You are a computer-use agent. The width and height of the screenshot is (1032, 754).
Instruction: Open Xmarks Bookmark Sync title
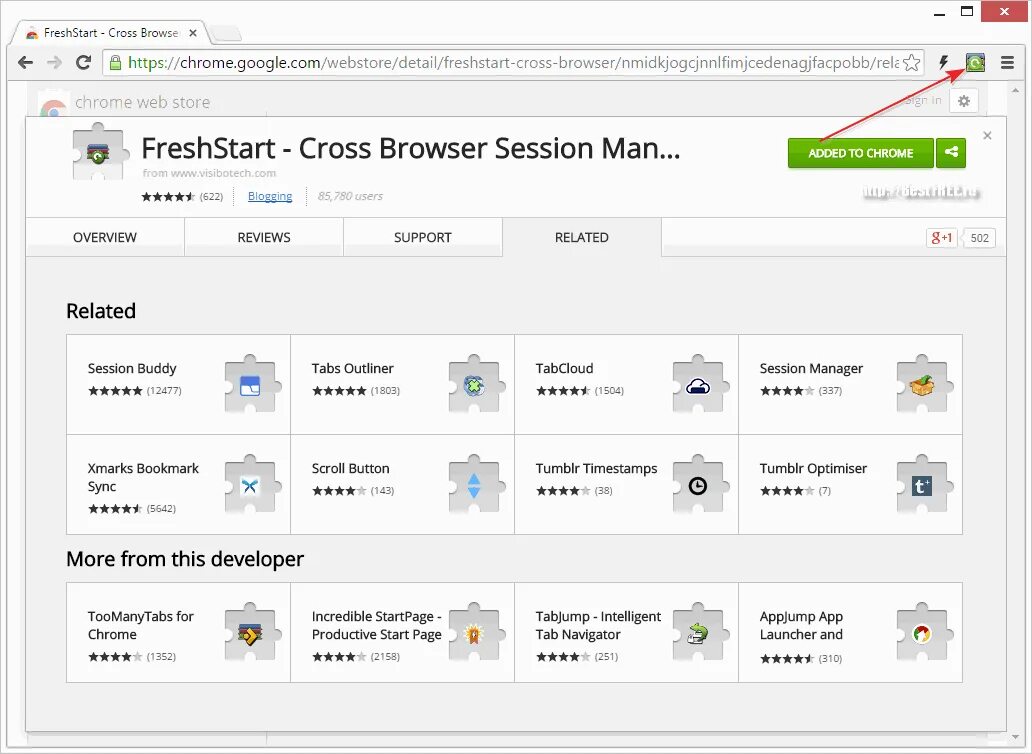click(x=143, y=477)
